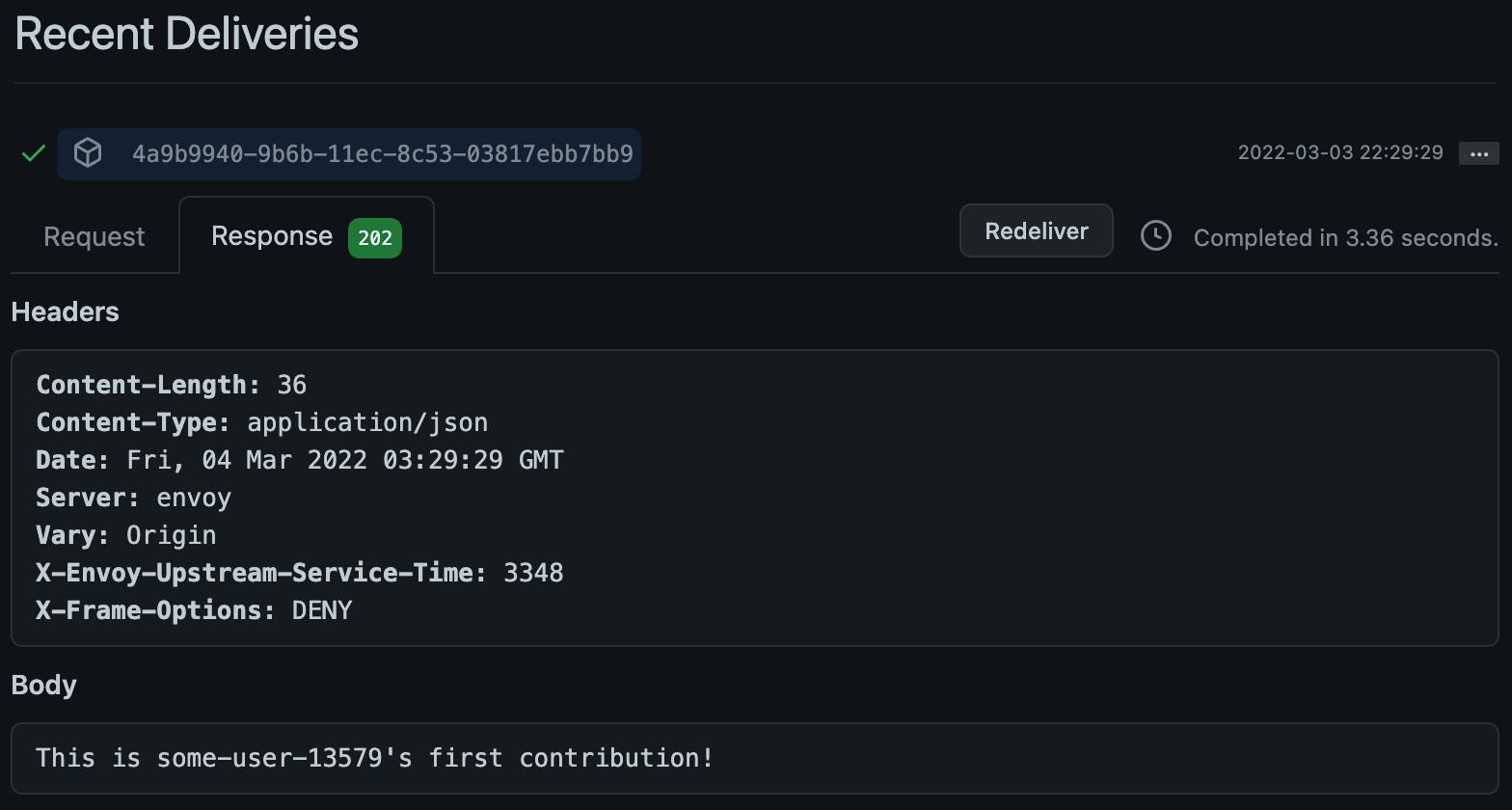Click the Content-Length header line
The width and height of the screenshot is (1512, 810).
(172, 385)
